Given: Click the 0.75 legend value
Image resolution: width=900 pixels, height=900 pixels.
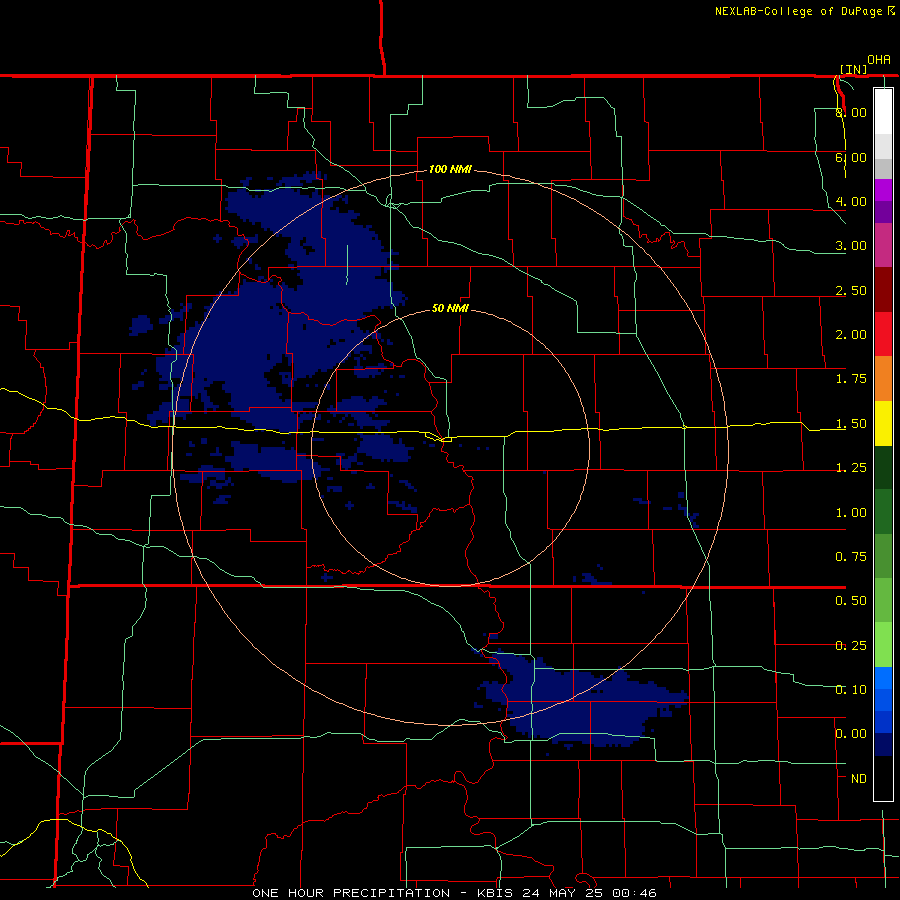Looking at the screenshot, I should pos(851,557).
